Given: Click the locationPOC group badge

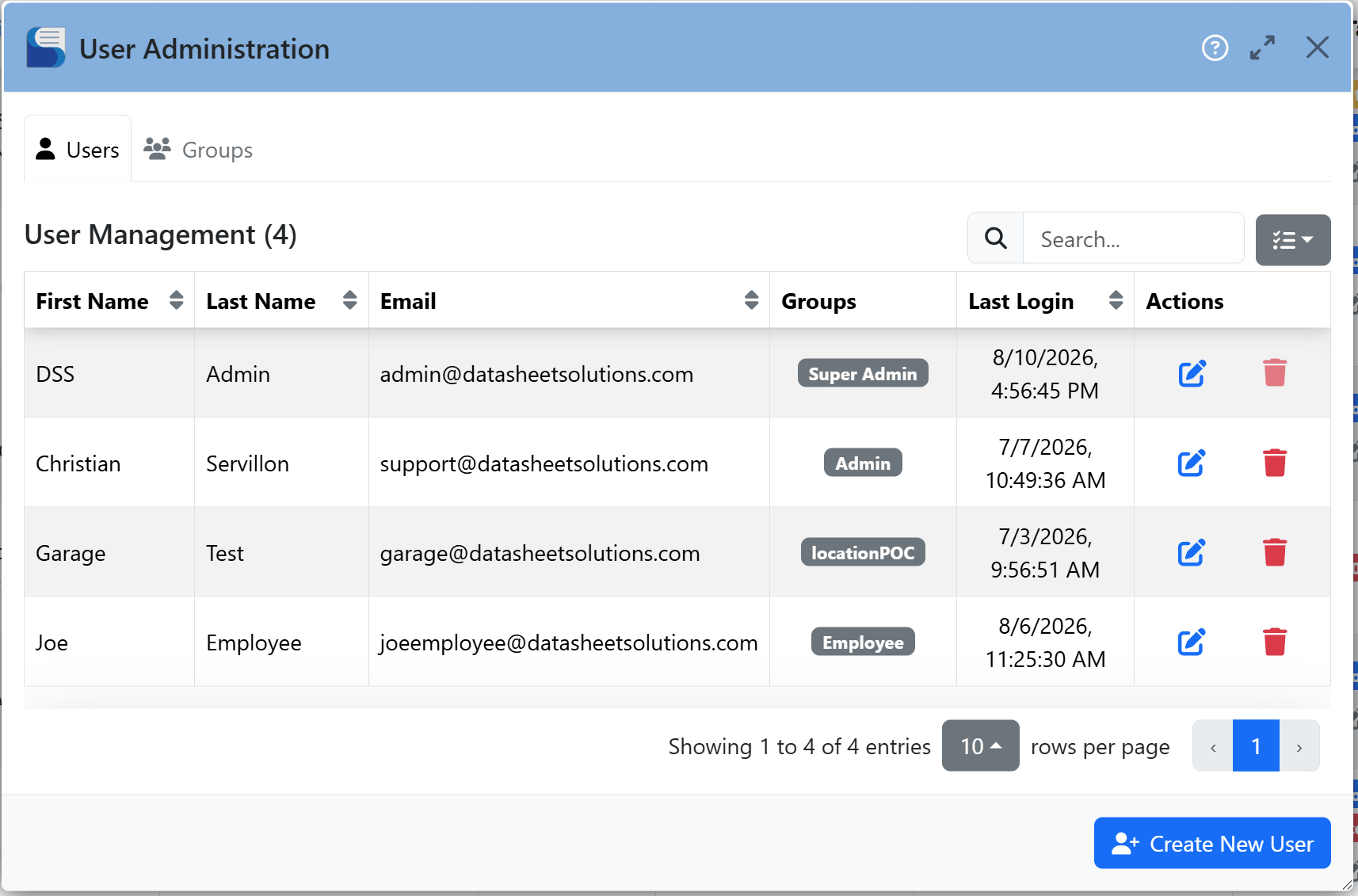Looking at the screenshot, I should tap(863, 552).
